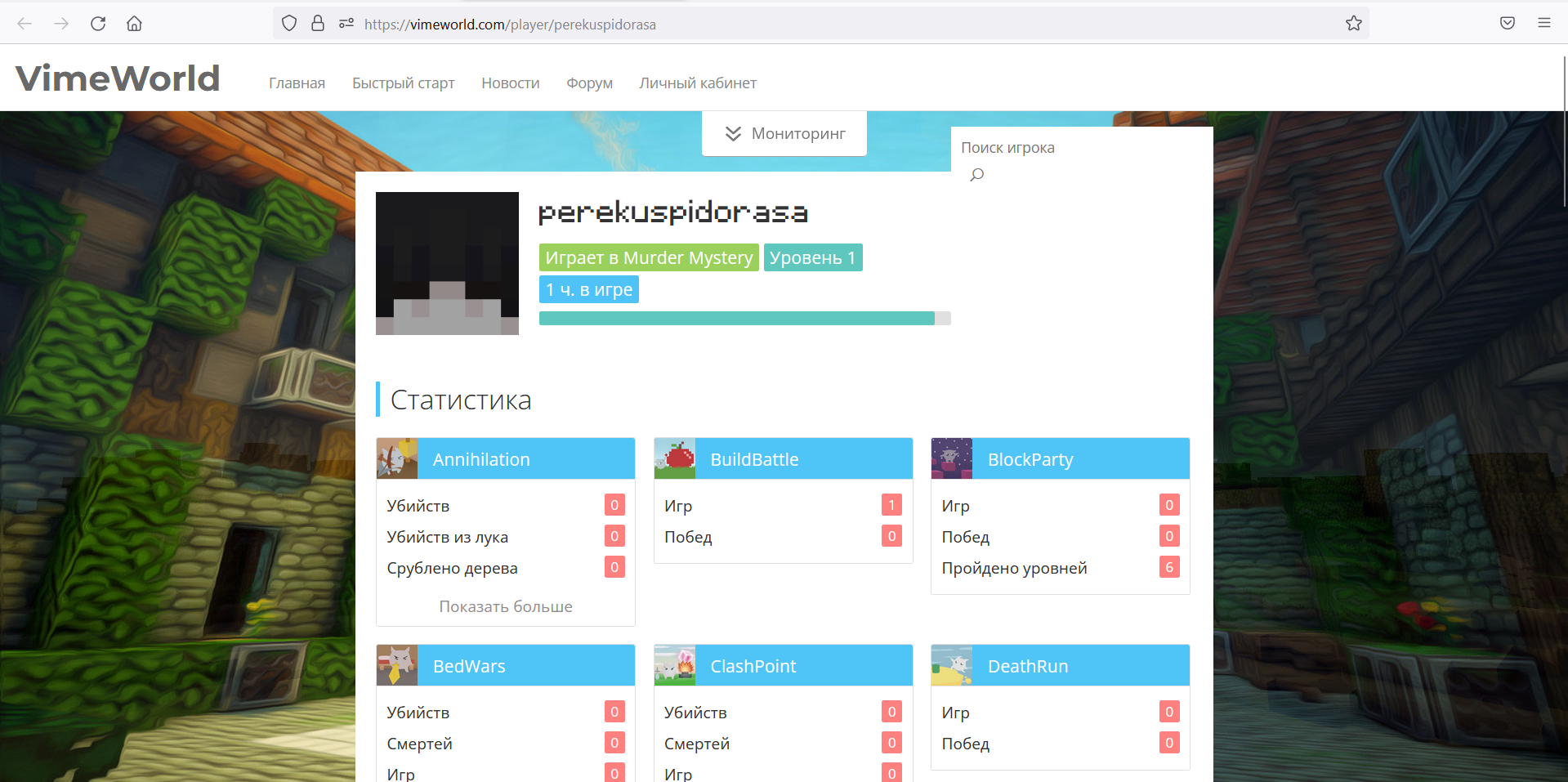Click the DeathRun game icon
This screenshot has width=1568, height=782.
[x=952, y=665]
